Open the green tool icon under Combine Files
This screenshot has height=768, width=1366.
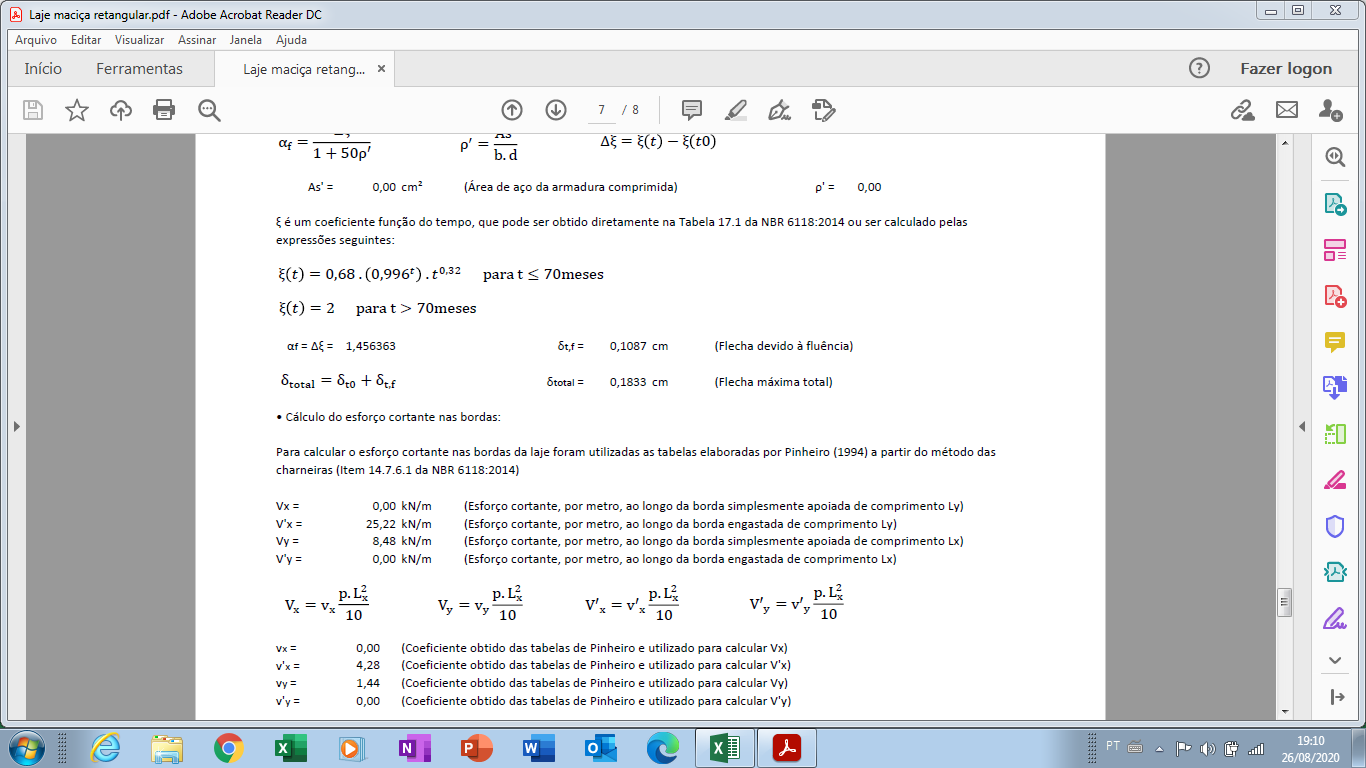(1335, 434)
